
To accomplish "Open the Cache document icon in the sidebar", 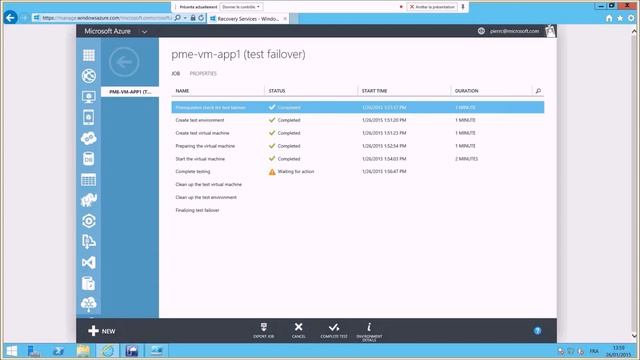I will (89, 283).
